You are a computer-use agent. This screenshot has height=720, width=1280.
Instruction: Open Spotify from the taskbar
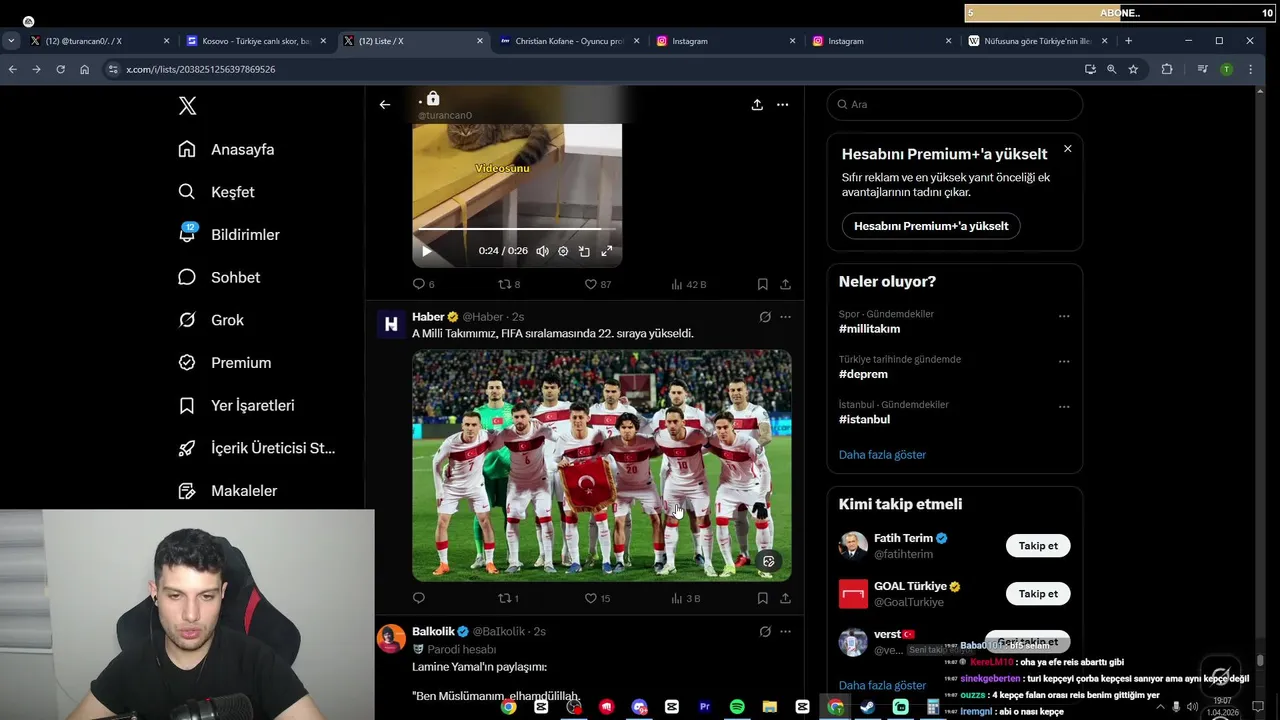click(737, 707)
